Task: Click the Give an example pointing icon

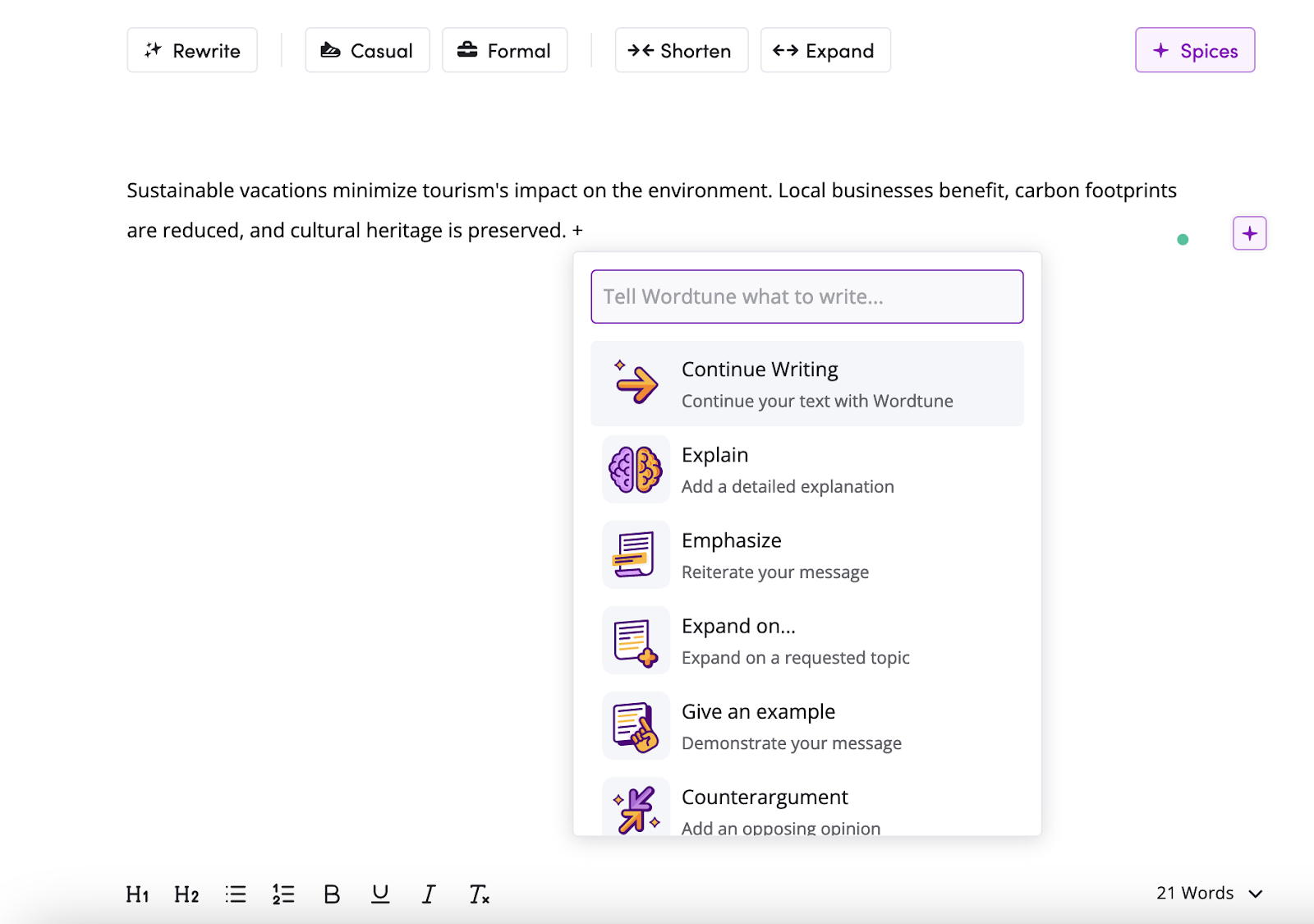Action: click(636, 725)
